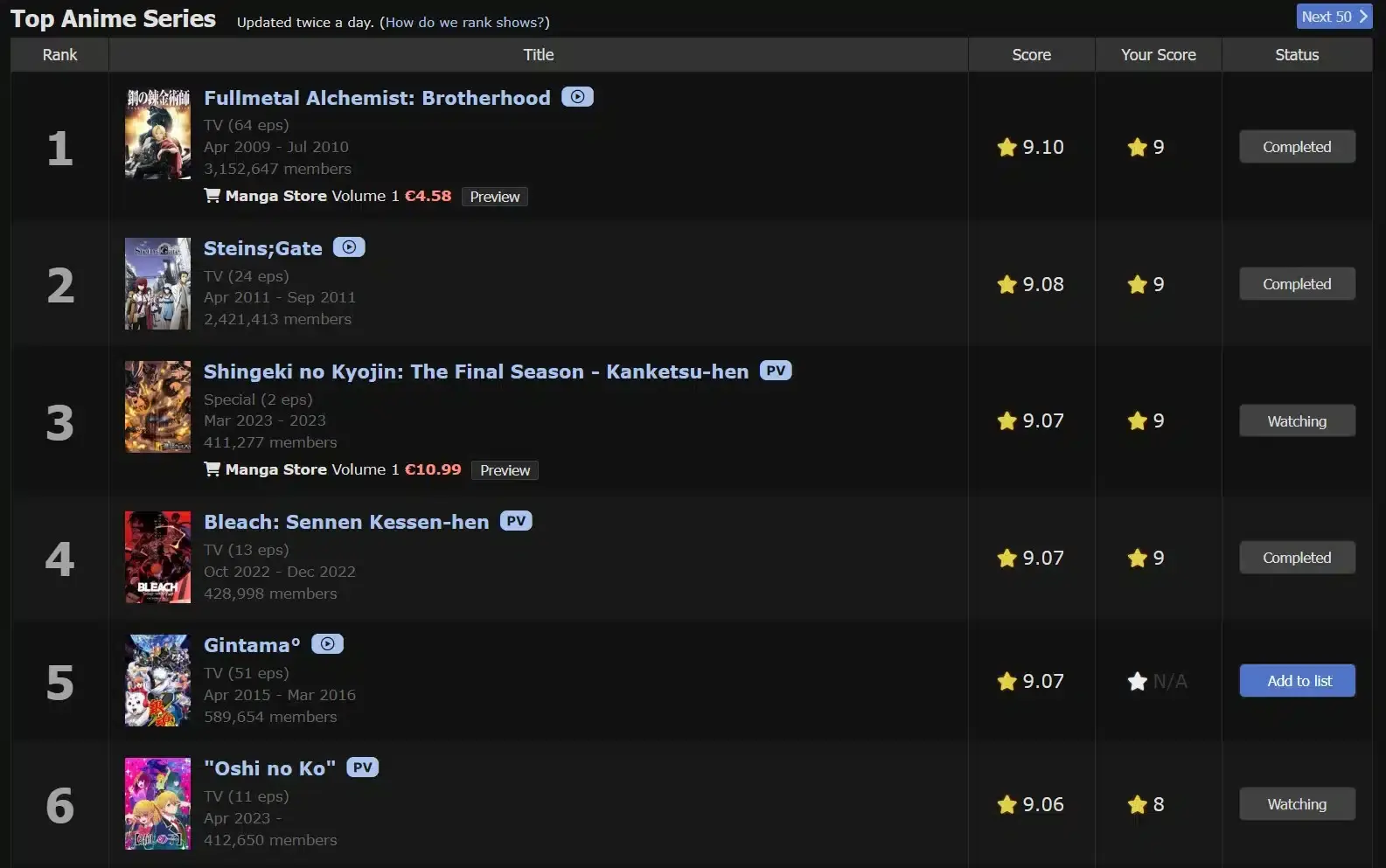The height and width of the screenshot is (868, 1386).
Task: Click the cart icon in Fullmetal Alchemist's Manga Store row
Action: 212,195
